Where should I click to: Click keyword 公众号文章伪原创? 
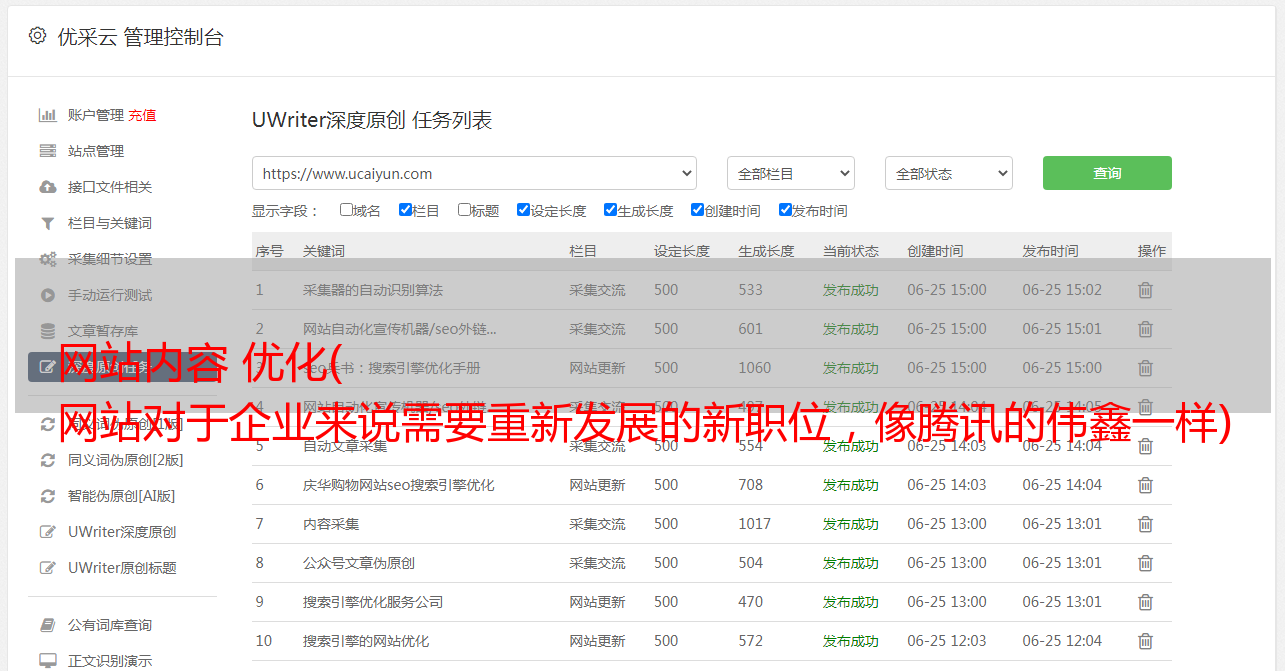coord(359,563)
